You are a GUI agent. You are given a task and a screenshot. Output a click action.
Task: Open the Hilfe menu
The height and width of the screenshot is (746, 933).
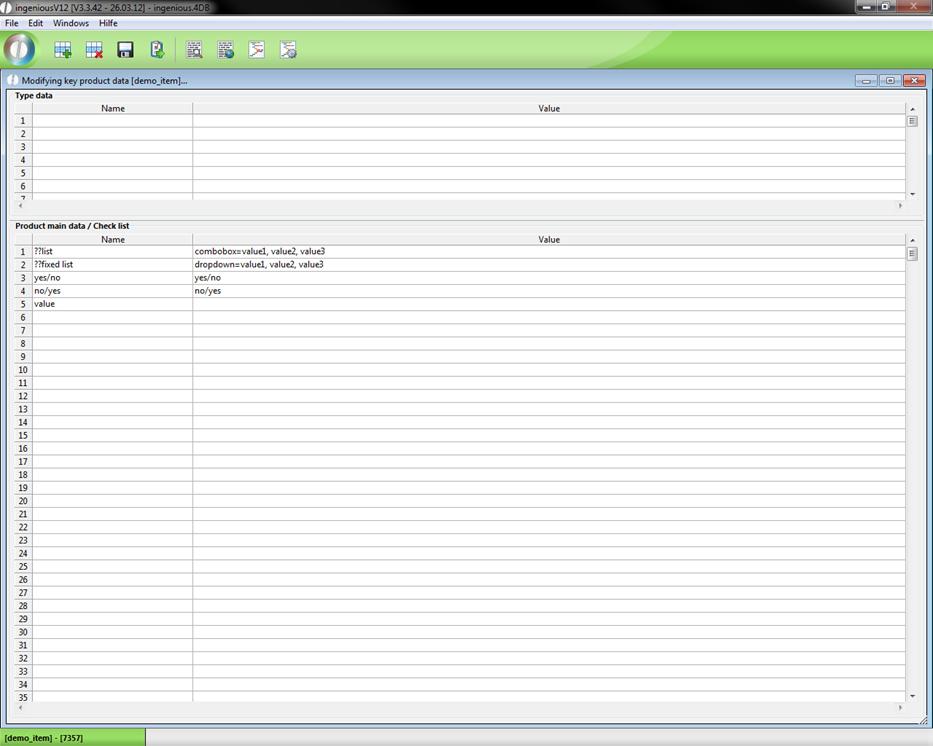[x=108, y=23]
